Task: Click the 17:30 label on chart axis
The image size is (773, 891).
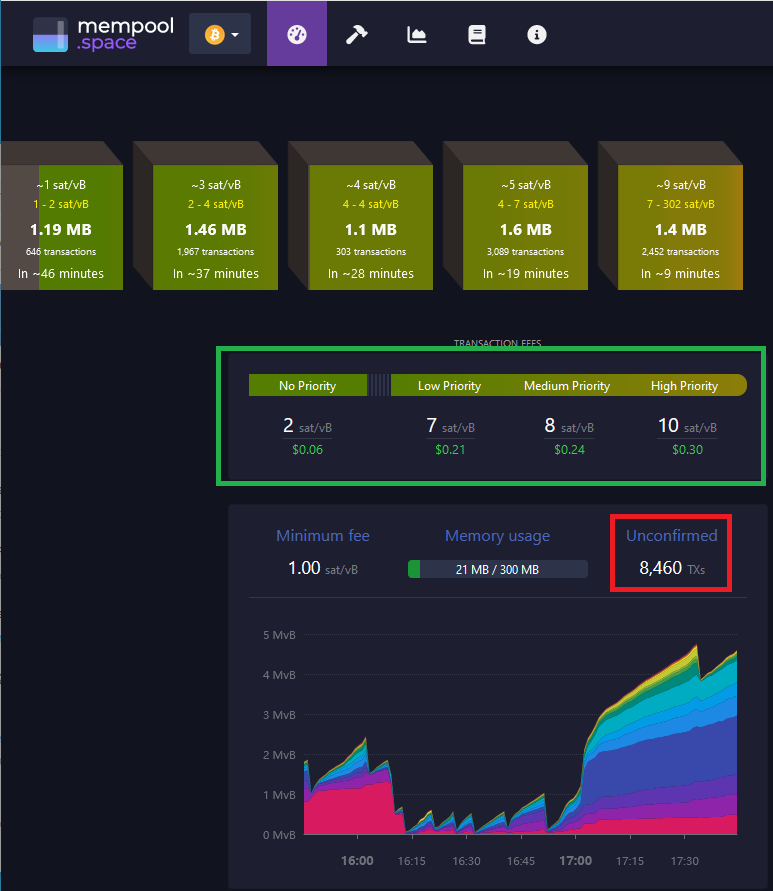Action: coord(684,861)
